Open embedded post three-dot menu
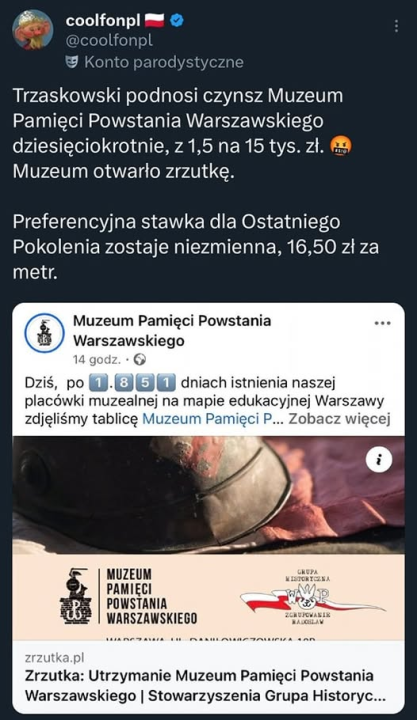 tap(383, 323)
